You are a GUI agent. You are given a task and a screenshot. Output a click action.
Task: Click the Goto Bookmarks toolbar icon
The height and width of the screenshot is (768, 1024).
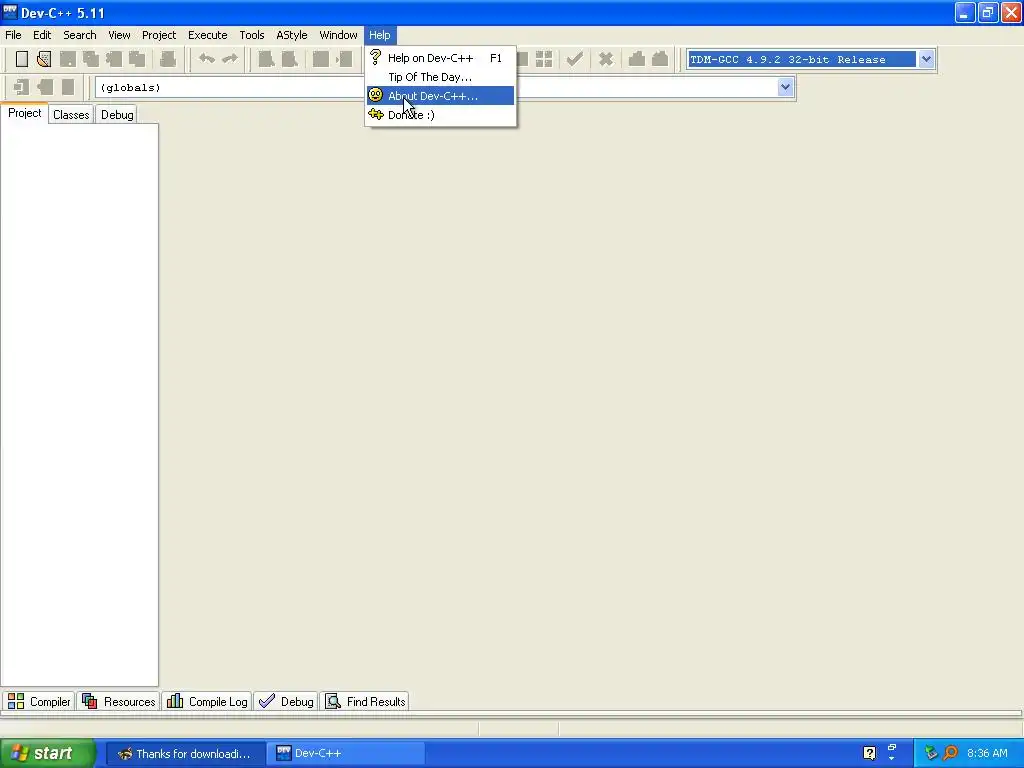(68, 87)
